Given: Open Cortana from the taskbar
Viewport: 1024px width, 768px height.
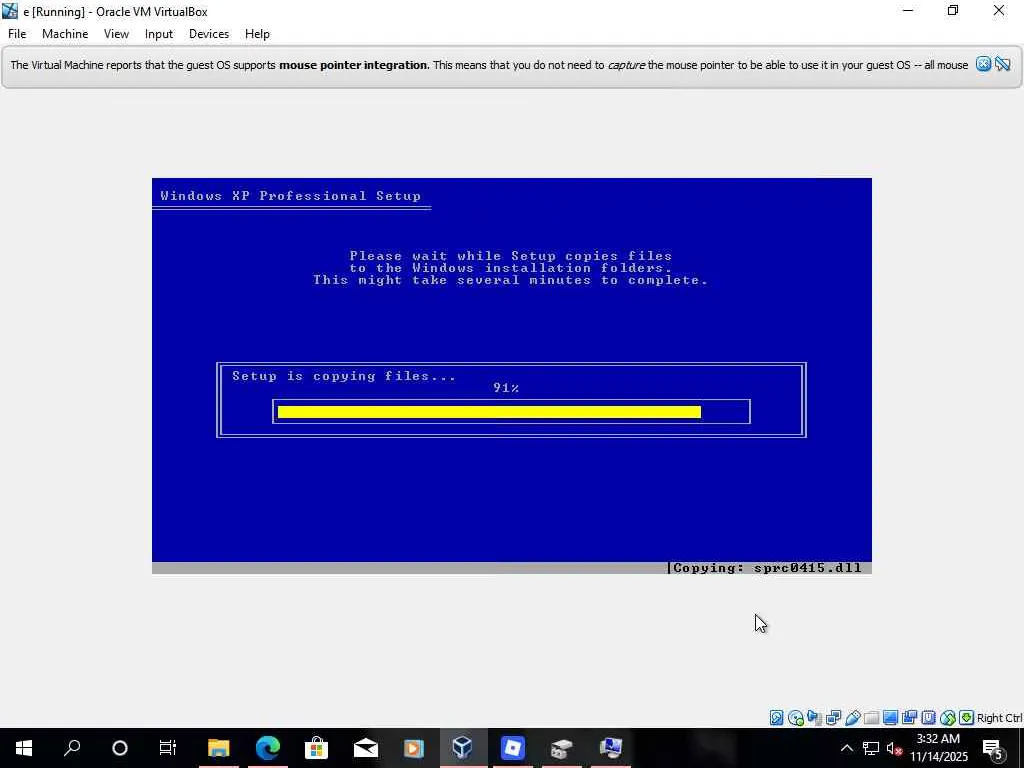Looking at the screenshot, I should pyautogui.click(x=120, y=748).
